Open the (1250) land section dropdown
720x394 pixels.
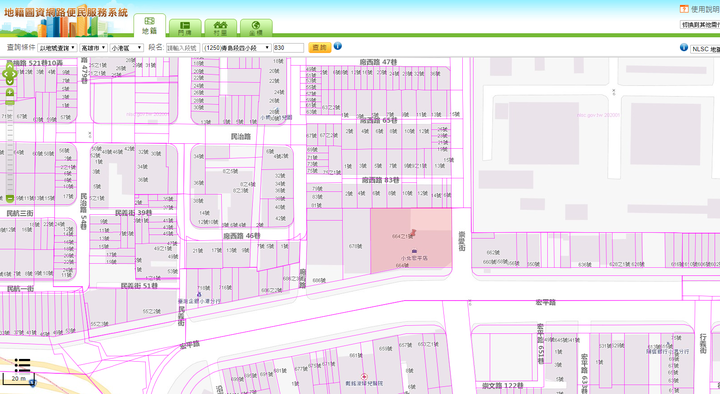237,48
